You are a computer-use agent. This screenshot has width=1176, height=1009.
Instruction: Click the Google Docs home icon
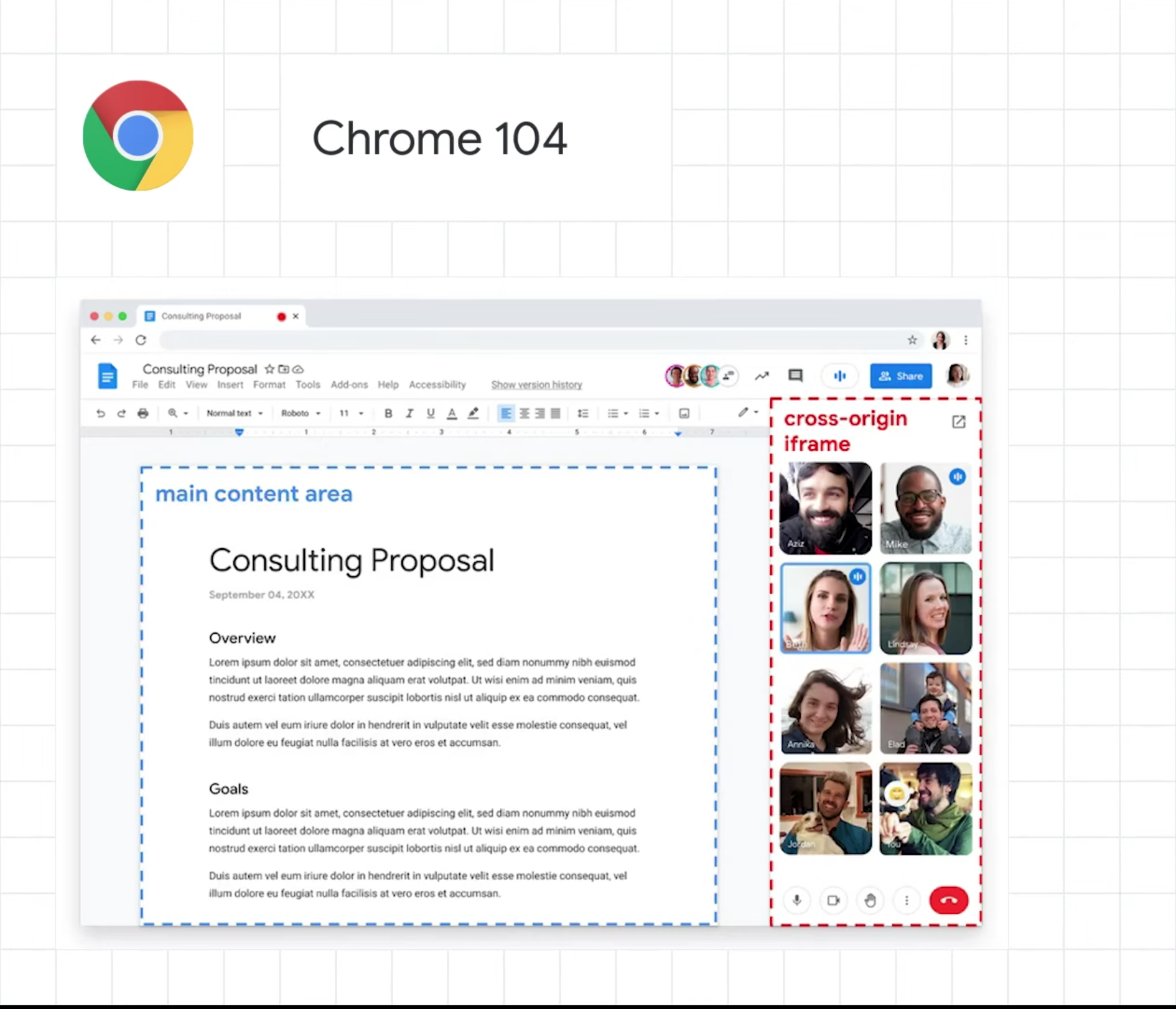coord(107,376)
